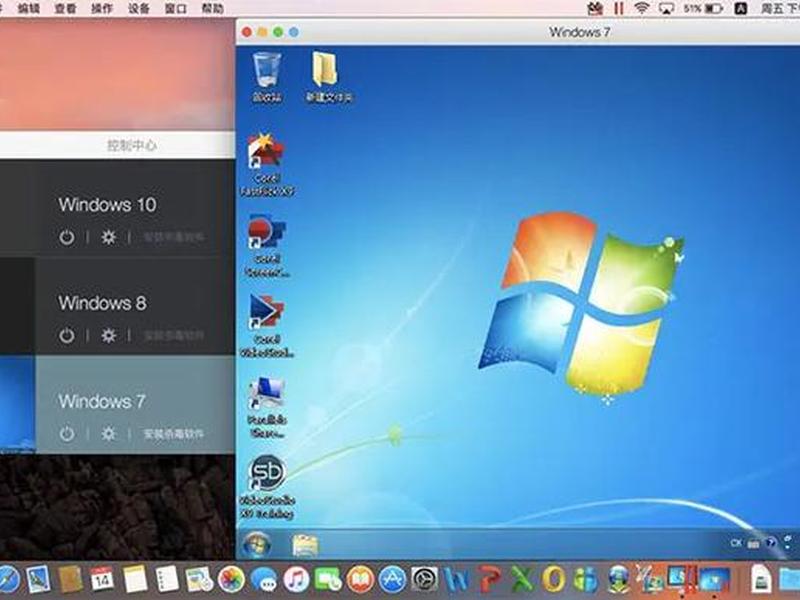Click the Windows 7 Start button
This screenshot has width=800, height=600.
coord(257,545)
